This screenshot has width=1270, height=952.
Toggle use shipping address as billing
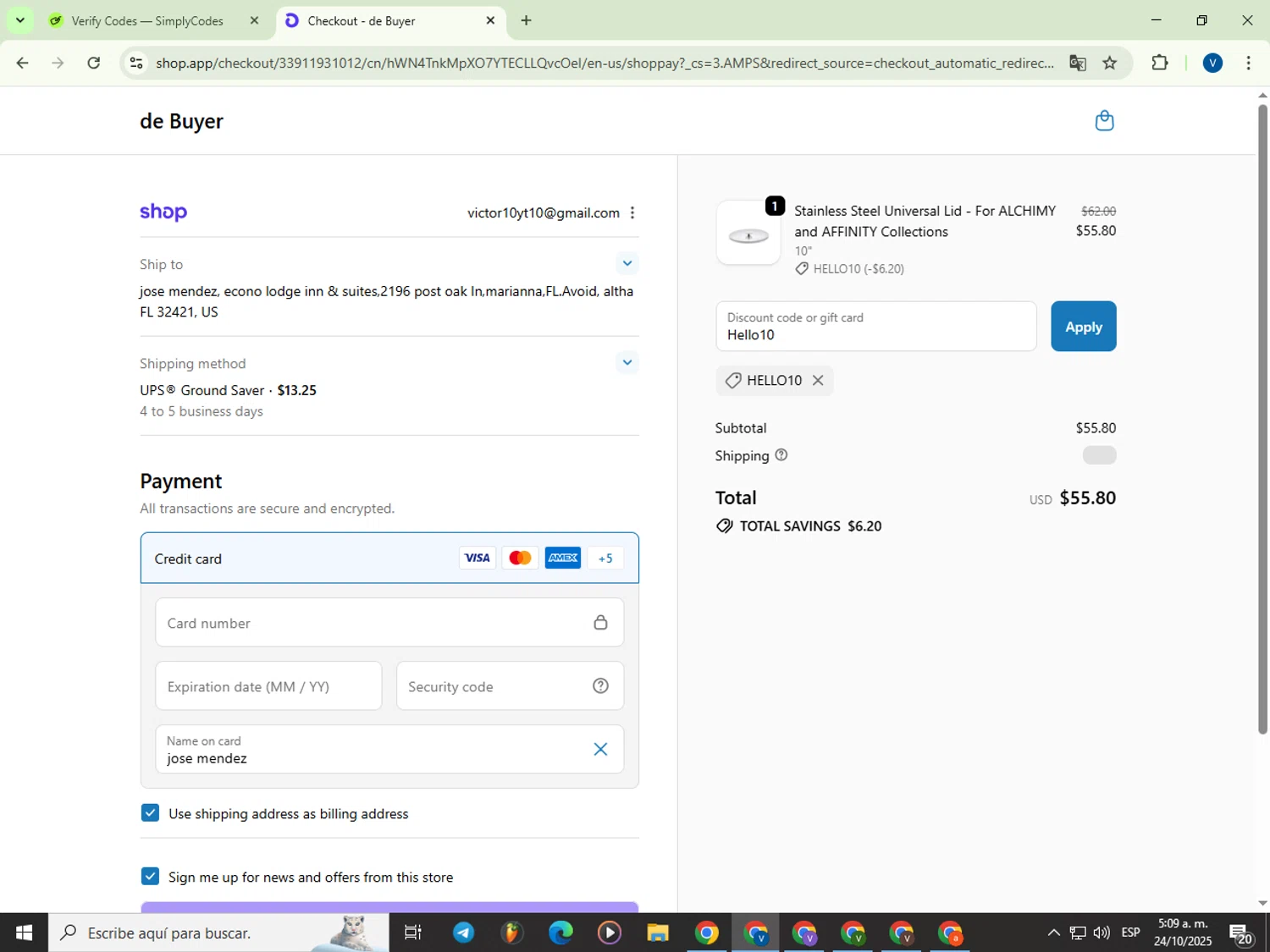coord(150,813)
